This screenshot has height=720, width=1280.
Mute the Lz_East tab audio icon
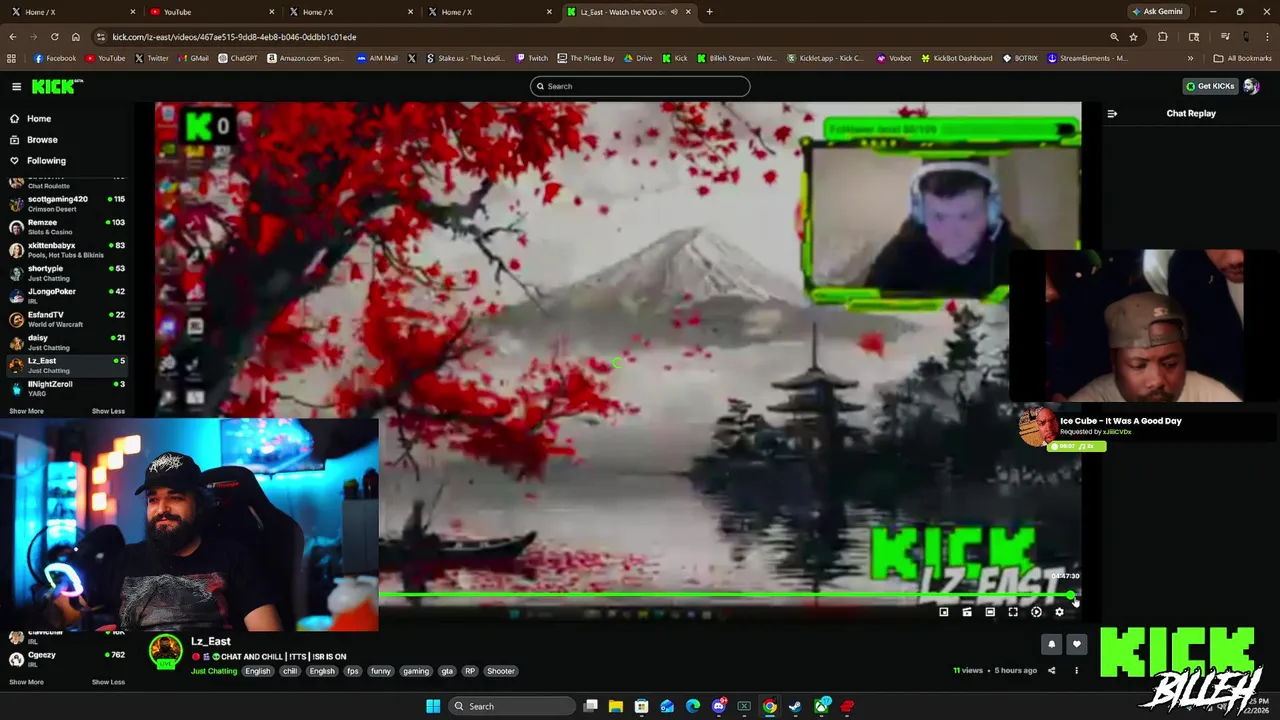674,12
